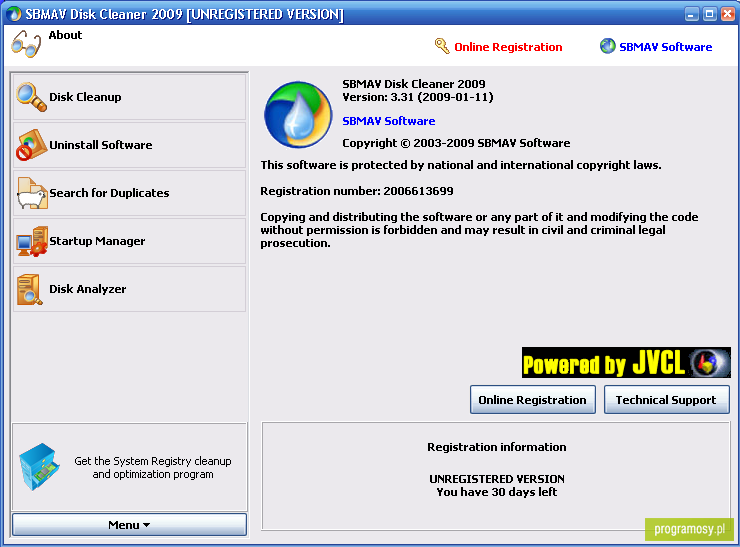This screenshot has width=740, height=547.
Task: Click the globe icon beside SBMAV Software
Action: point(607,46)
